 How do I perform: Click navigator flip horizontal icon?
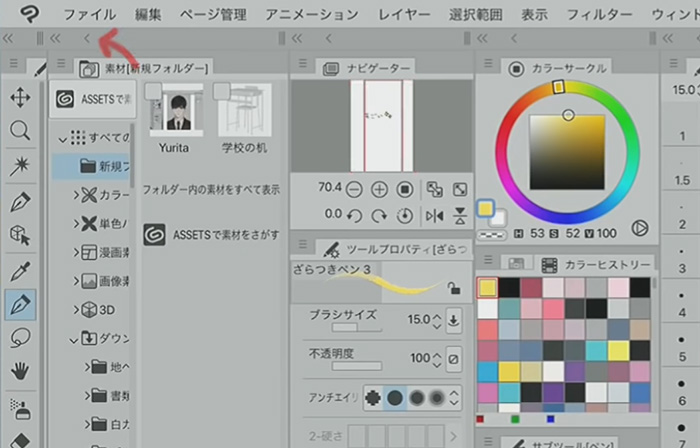[434, 215]
